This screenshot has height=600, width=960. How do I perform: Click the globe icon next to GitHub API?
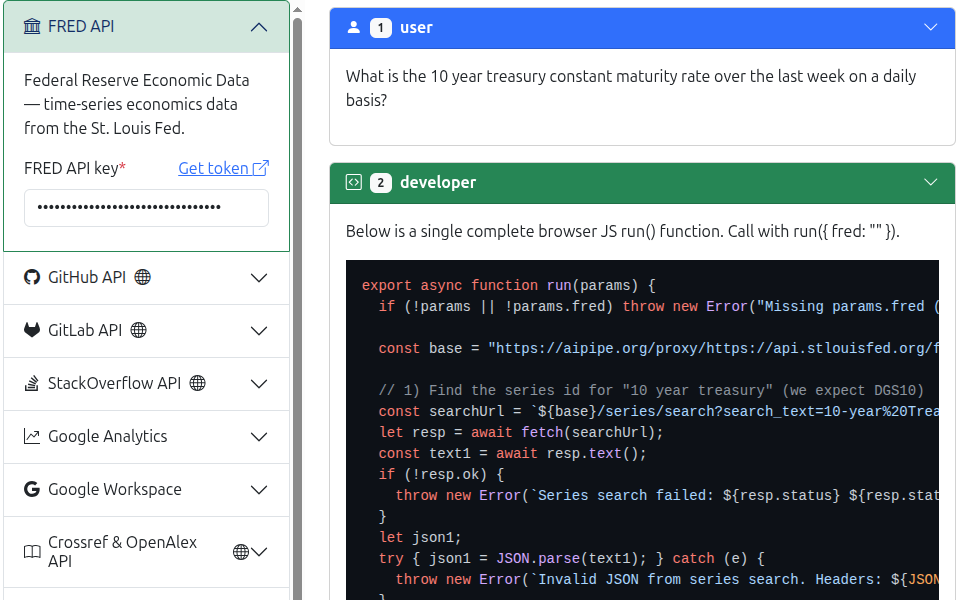(x=141, y=278)
